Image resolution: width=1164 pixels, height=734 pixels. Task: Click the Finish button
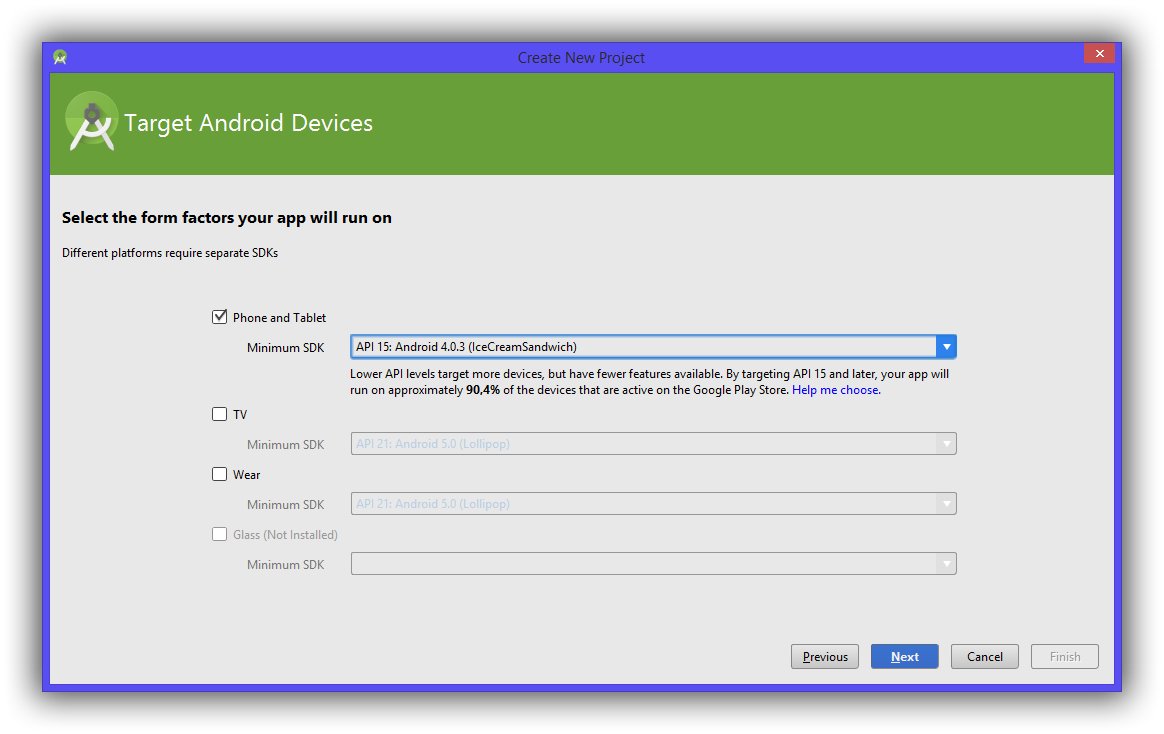pyautogui.click(x=1065, y=657)
